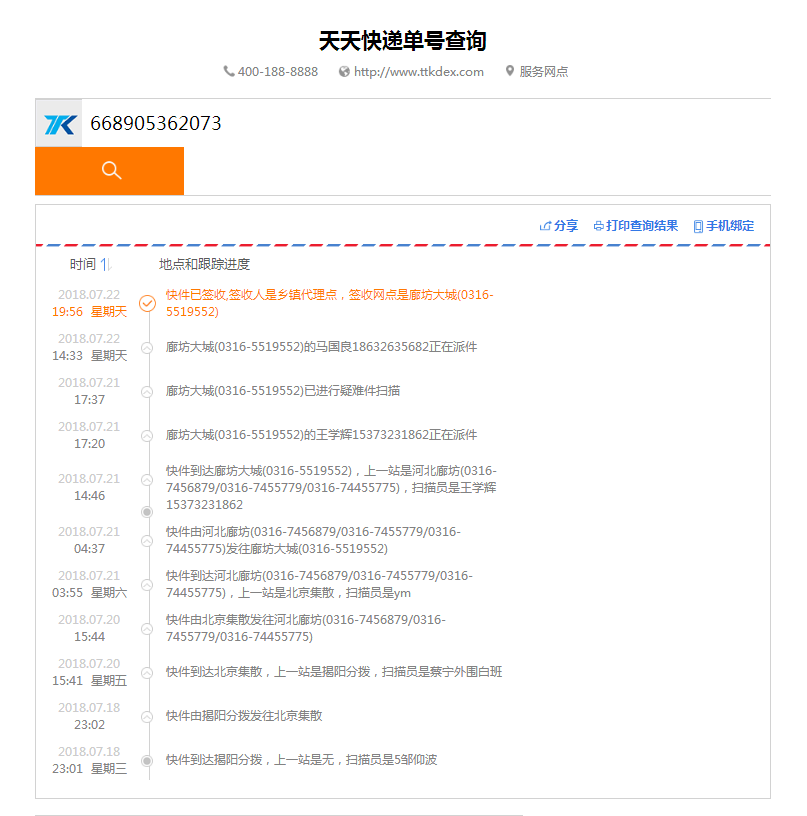This screenshot has width=807, height=816.
Task: Click the TTK courier logo icon
Action: click(59, 124)
